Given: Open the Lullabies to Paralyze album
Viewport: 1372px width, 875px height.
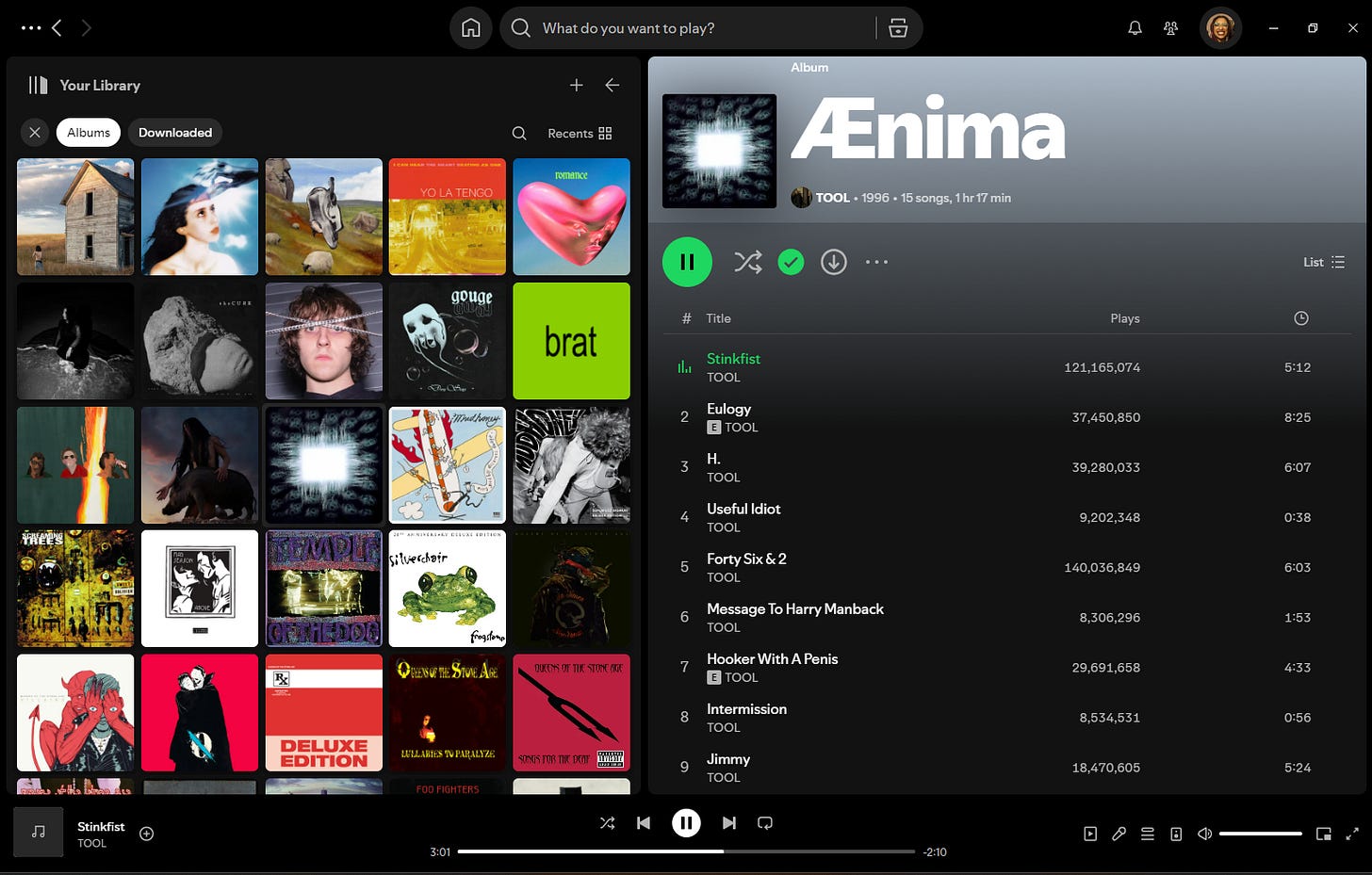Looking at the screenshot, I should (448, 713).
